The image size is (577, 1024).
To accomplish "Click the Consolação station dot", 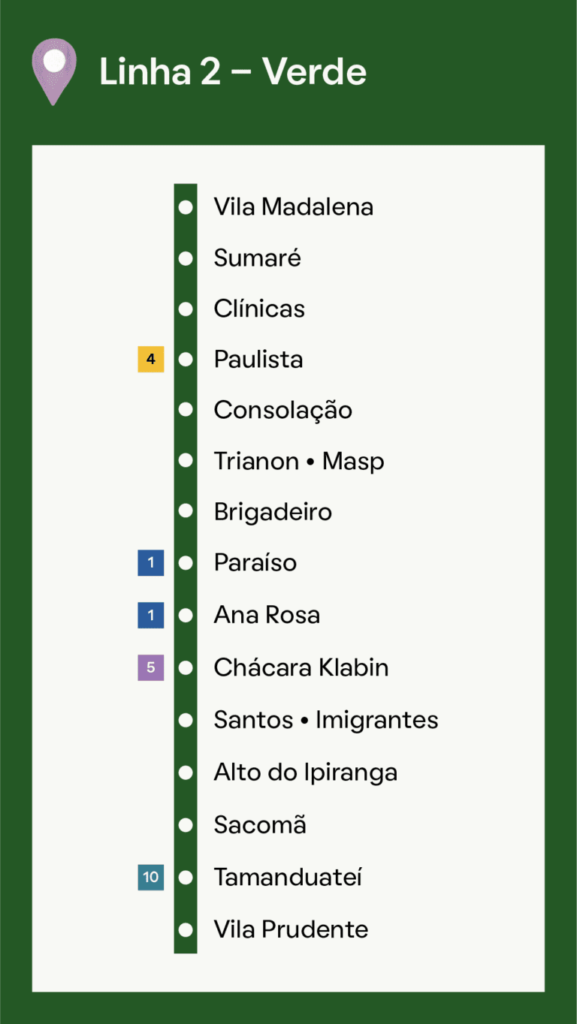I will [x=186, y=410].
